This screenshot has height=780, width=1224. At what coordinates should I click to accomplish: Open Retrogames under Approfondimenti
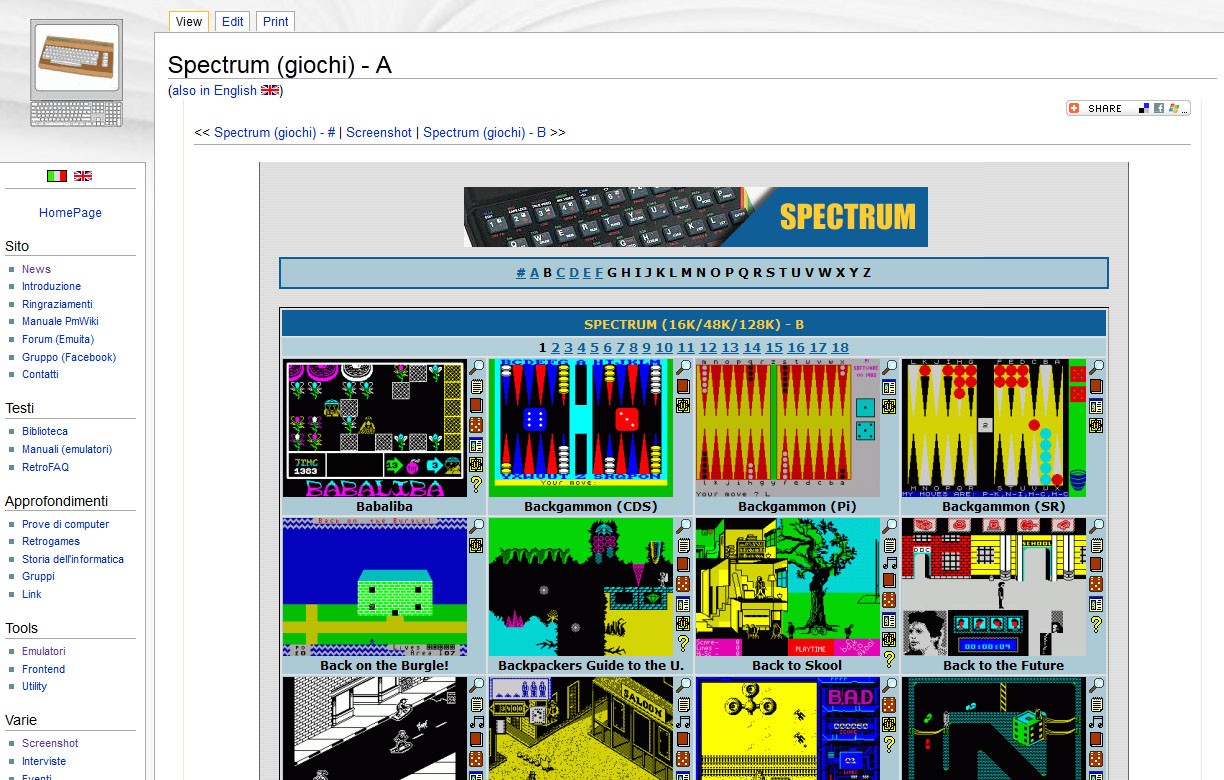(51, 542)
